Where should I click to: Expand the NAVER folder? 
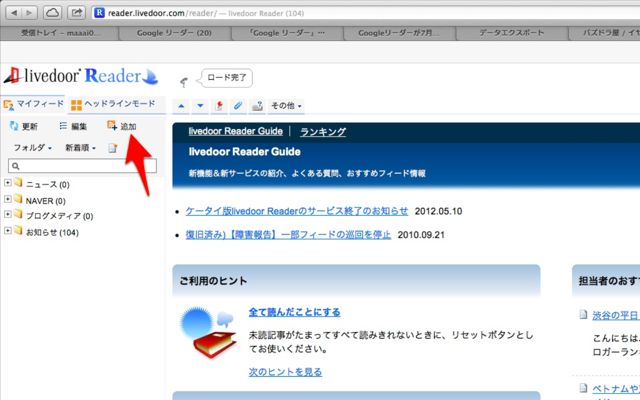tap(7, 199)
